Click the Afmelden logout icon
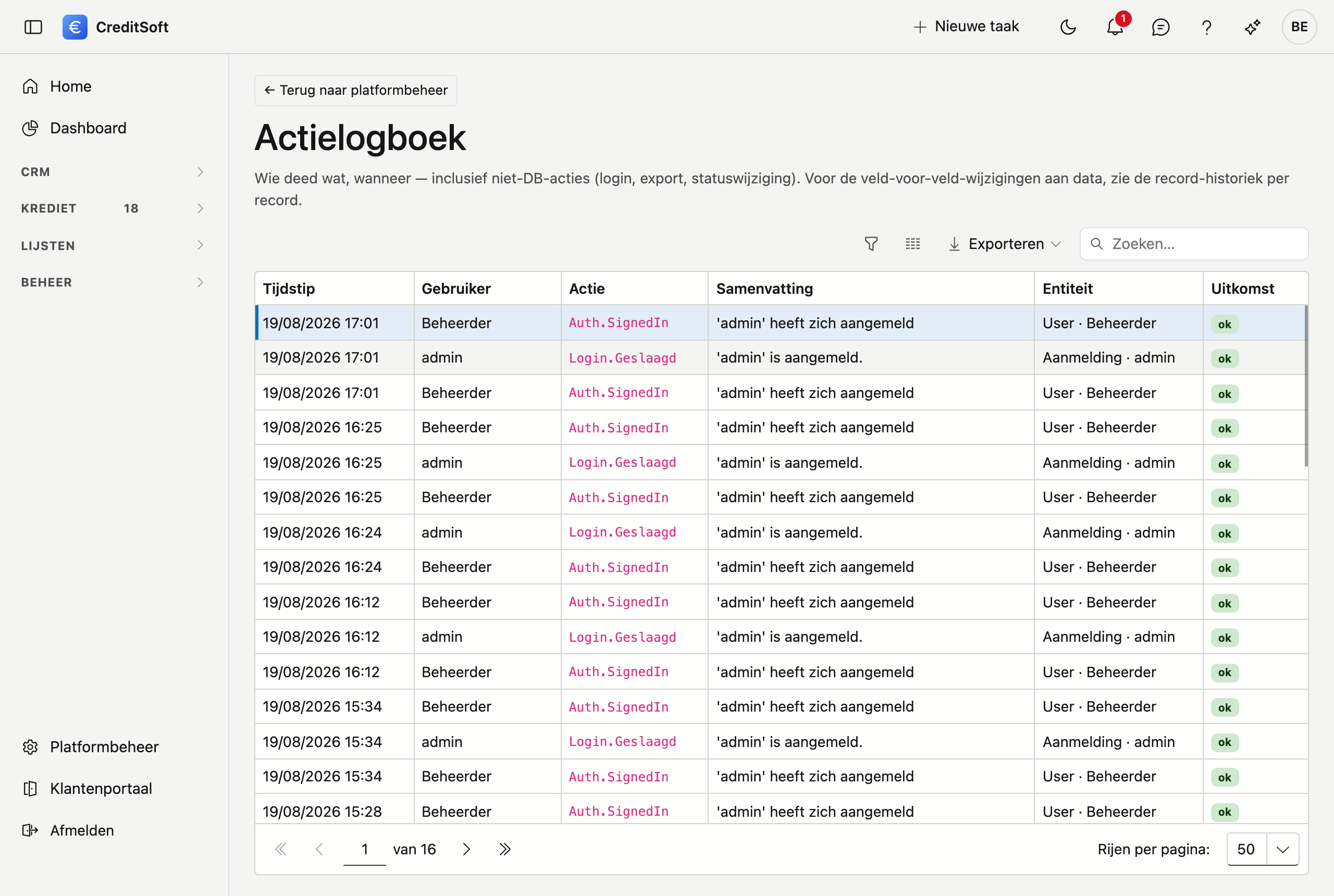Image resolution: width=1334 pixels, height=896 pixels. coord(30,830)
